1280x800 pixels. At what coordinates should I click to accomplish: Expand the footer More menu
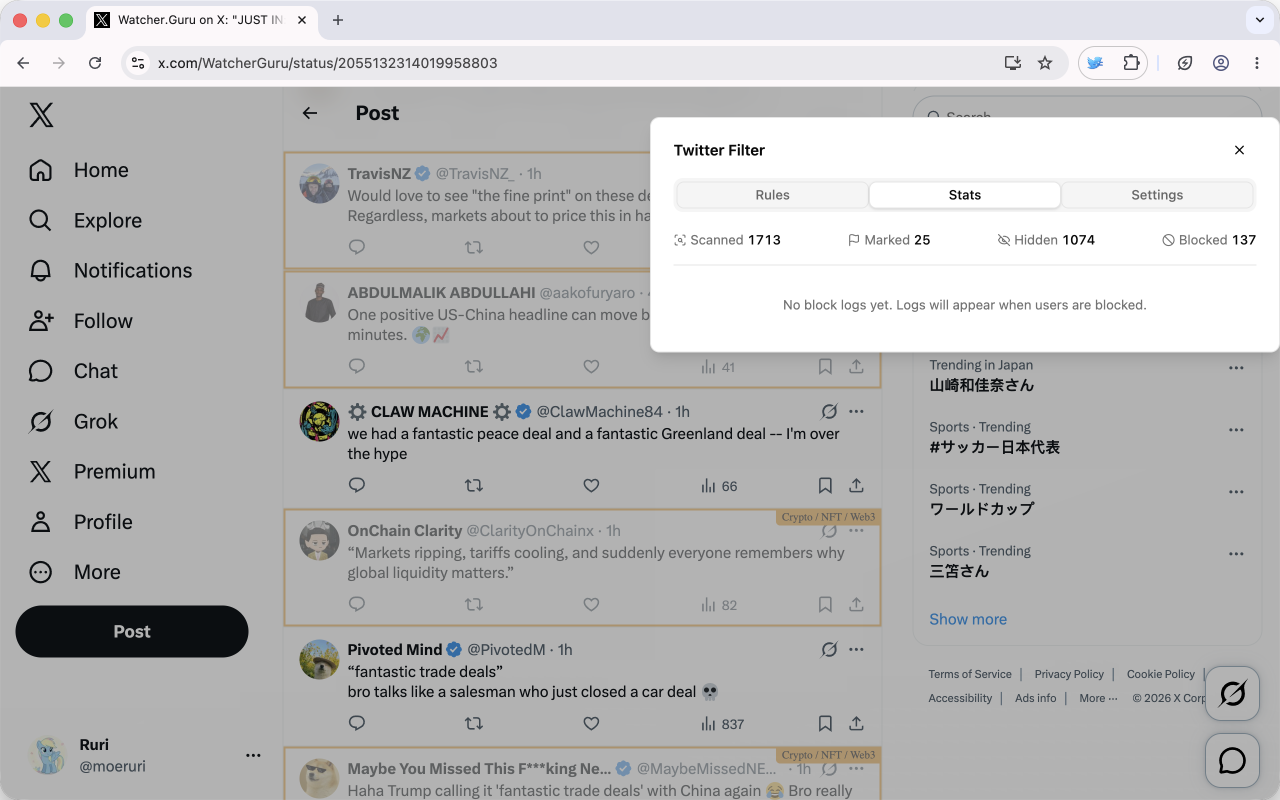pyautogui.click(x=1098, y=698)
